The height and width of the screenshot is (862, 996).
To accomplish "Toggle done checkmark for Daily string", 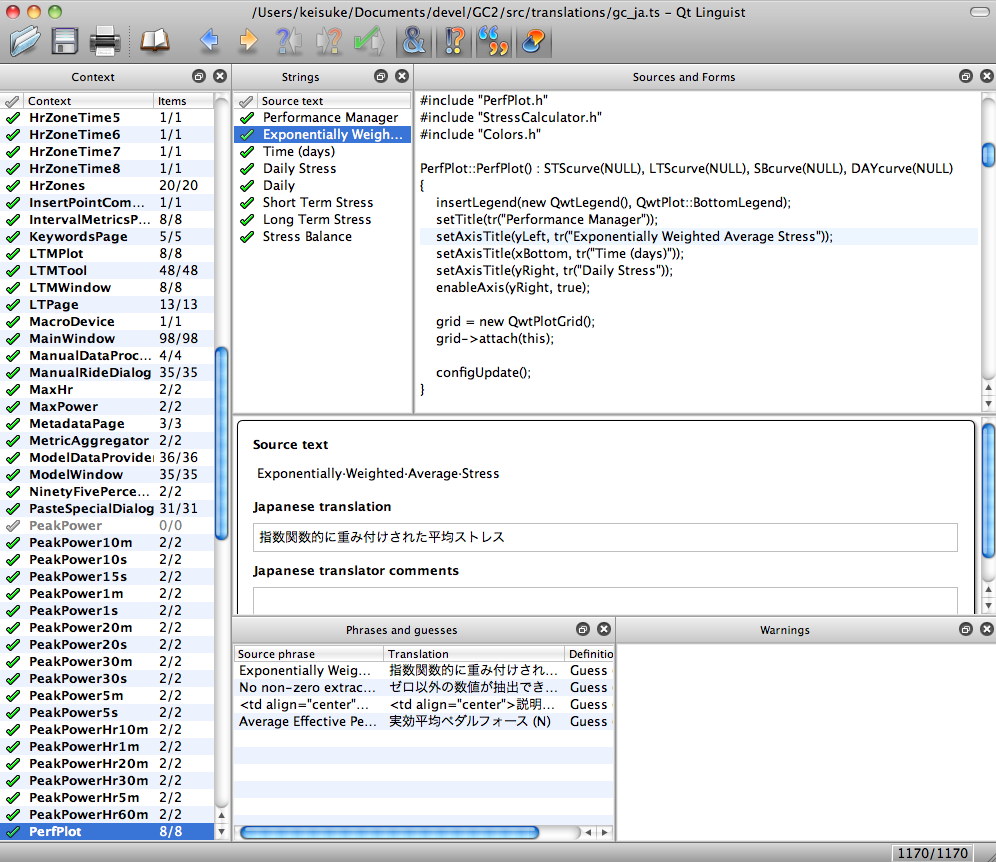I will (x=247, y=185).
